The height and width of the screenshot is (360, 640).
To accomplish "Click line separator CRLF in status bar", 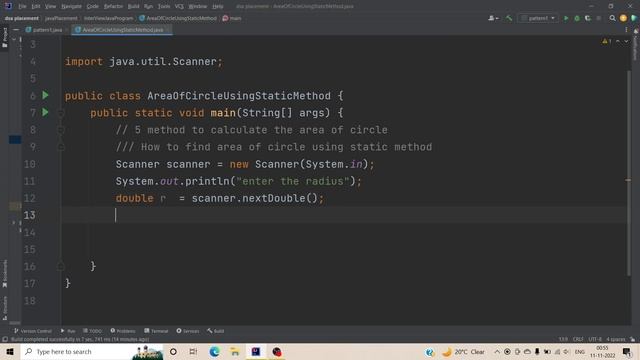I will pos(578,339).
